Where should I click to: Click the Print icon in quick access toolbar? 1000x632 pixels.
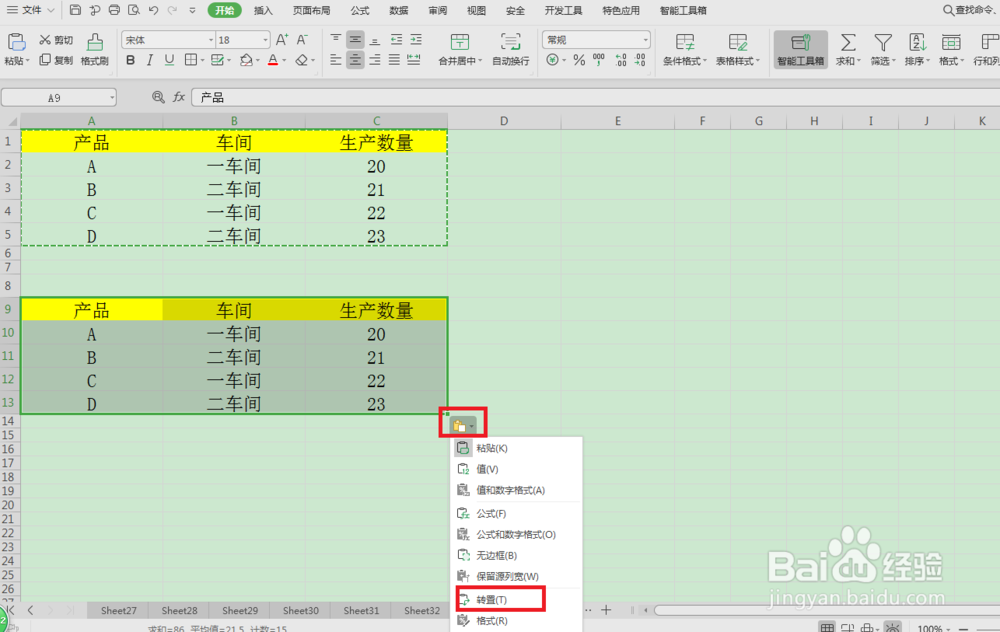click(x=114, y=10)
